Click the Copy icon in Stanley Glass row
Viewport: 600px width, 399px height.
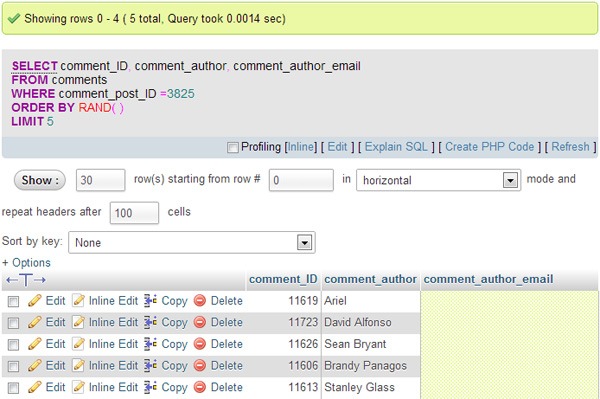(x=150, y=387)
